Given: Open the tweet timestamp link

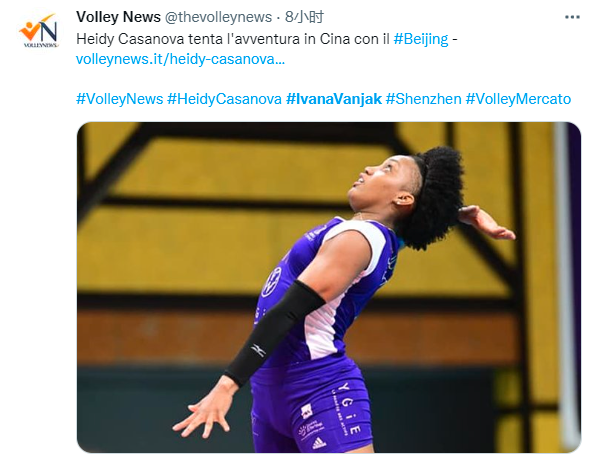Looking at the screenshot, I should tap(305, 17).
